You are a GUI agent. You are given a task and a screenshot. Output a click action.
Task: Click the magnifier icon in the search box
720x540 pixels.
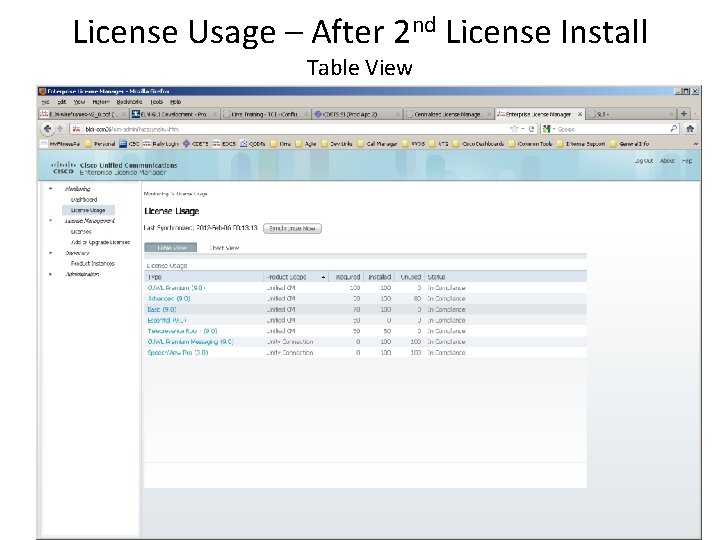point(674,129)
